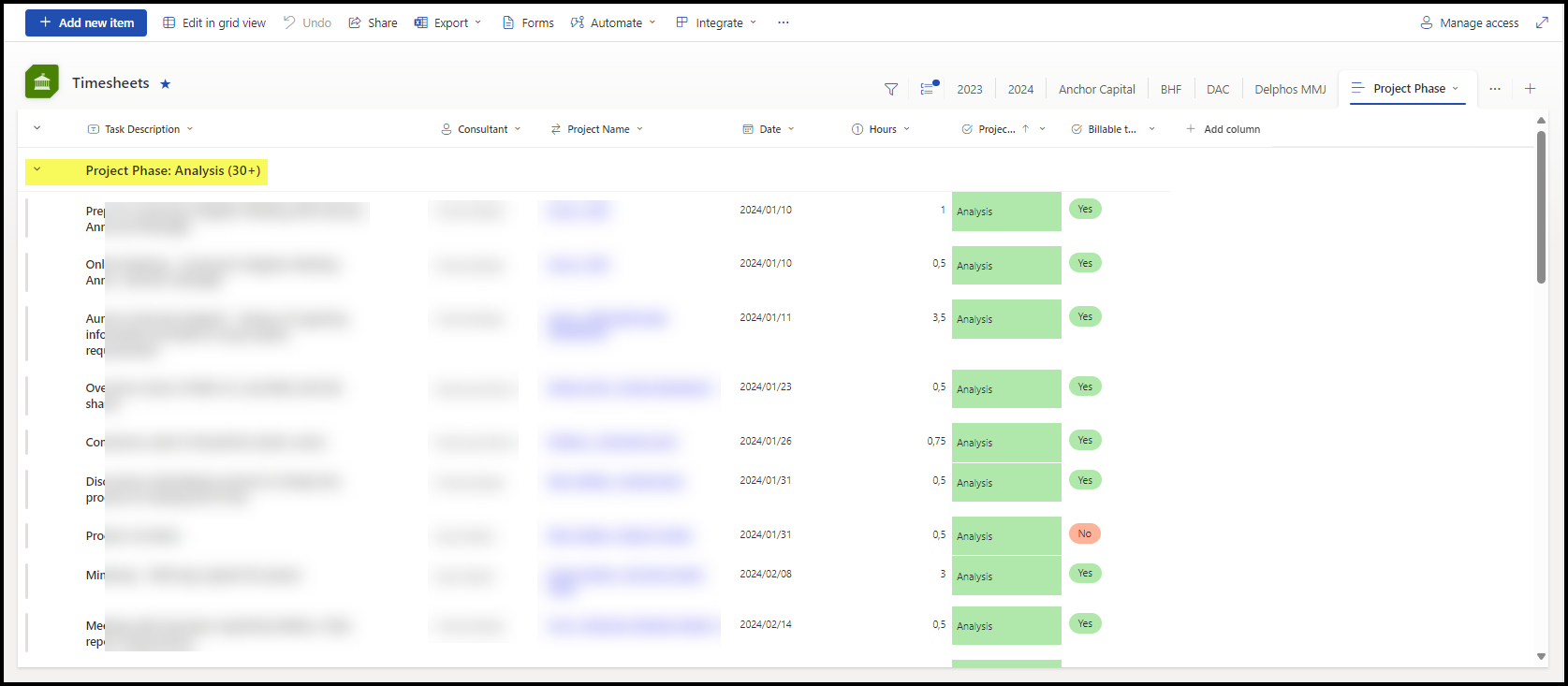Open the Integrate dropdown menu
This screenshot has height=686, width=1568.
[x=717, y=22]
